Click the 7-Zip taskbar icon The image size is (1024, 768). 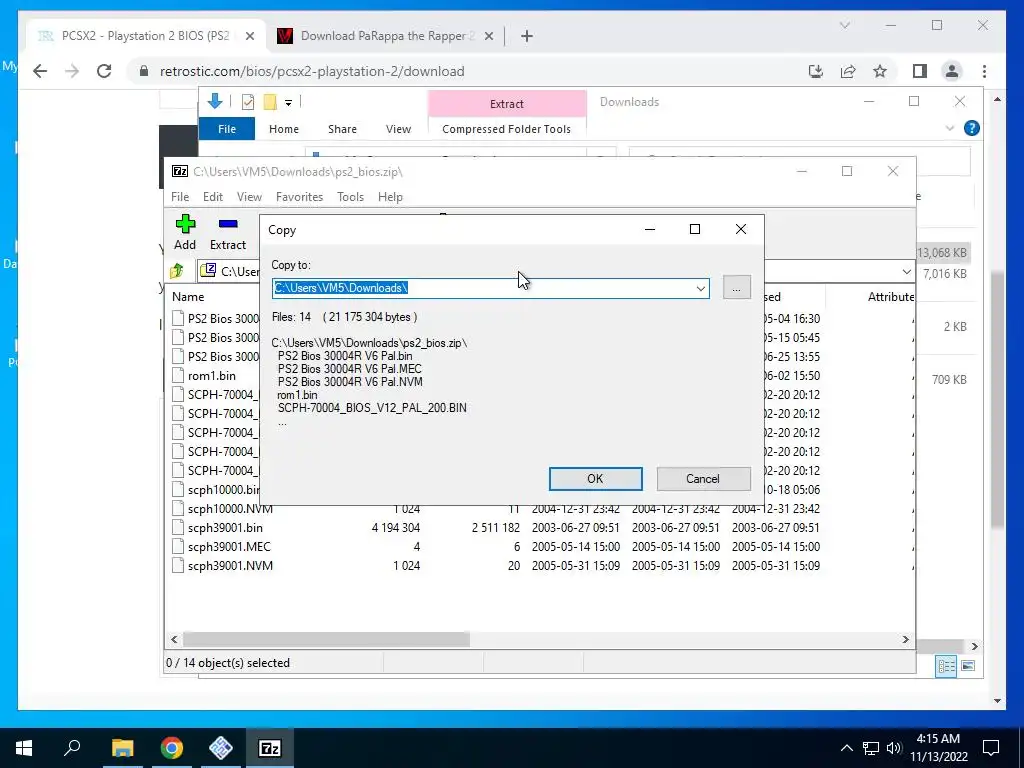point(270,748)
